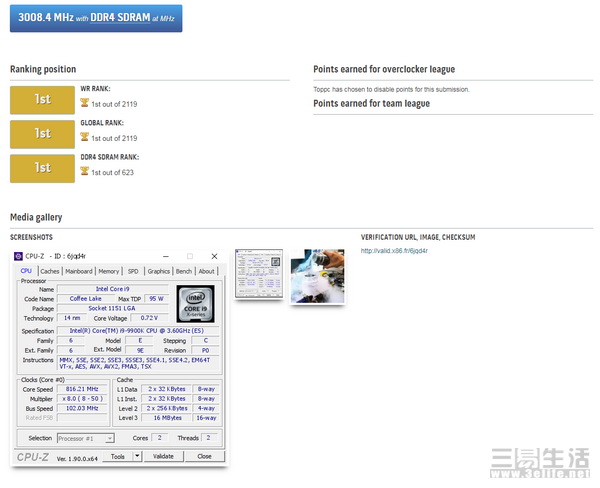This screenshot has height=488, width=600.
Task: Select the CPU tab
Action: pos(26,271)
